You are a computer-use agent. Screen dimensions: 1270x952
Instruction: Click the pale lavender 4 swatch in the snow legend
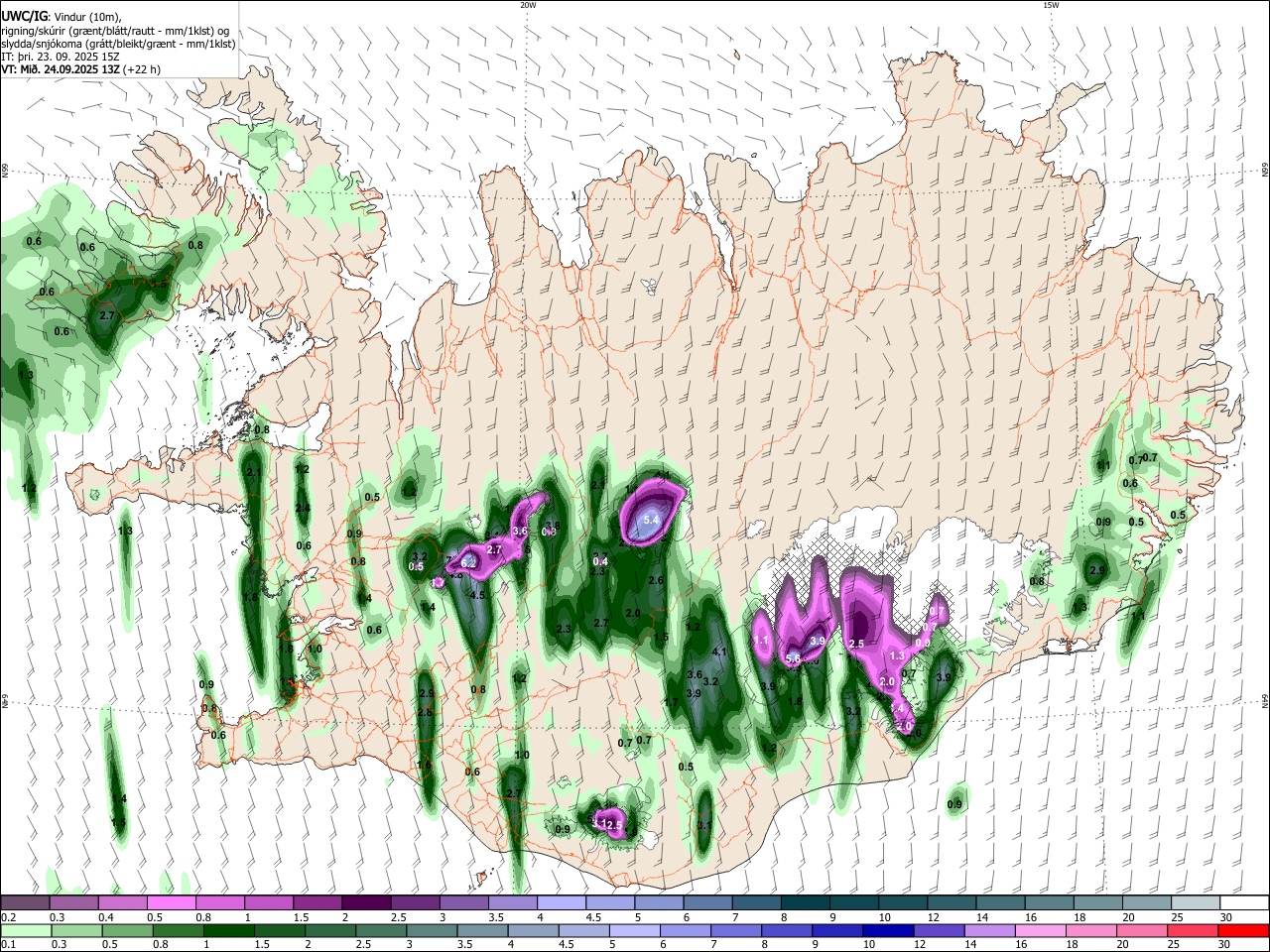click(x=561, y=903)
